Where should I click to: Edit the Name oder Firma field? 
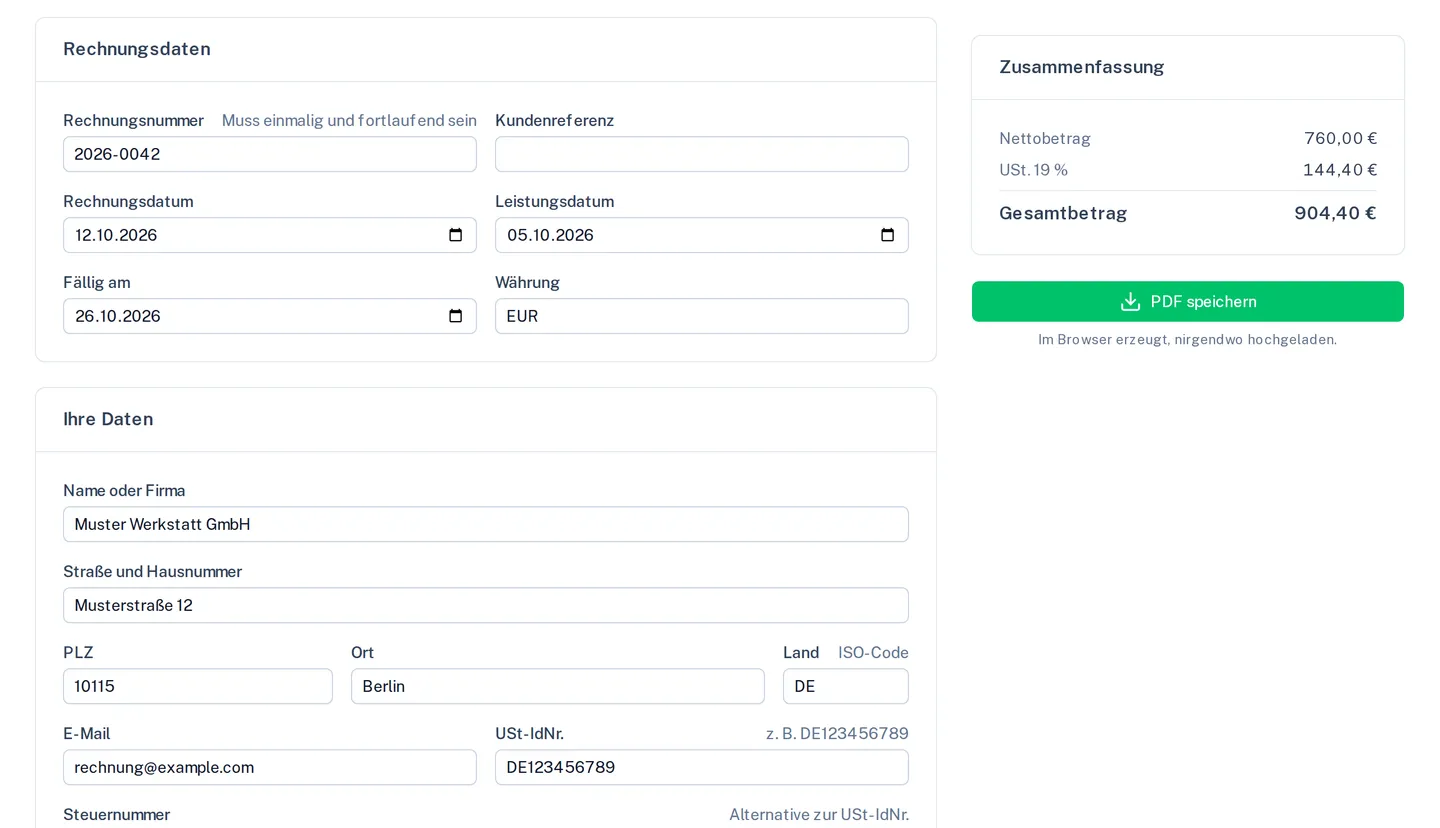pyautogui.click(x=486, y=524)
